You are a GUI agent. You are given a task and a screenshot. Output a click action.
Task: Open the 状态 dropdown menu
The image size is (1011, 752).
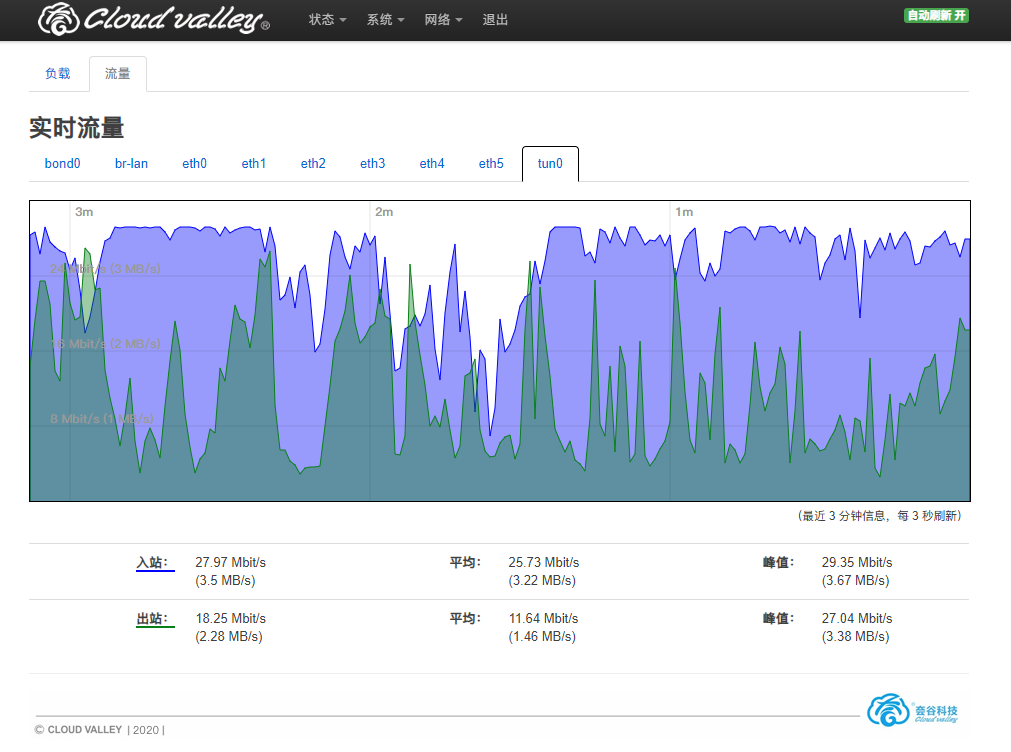coord(327,20)
